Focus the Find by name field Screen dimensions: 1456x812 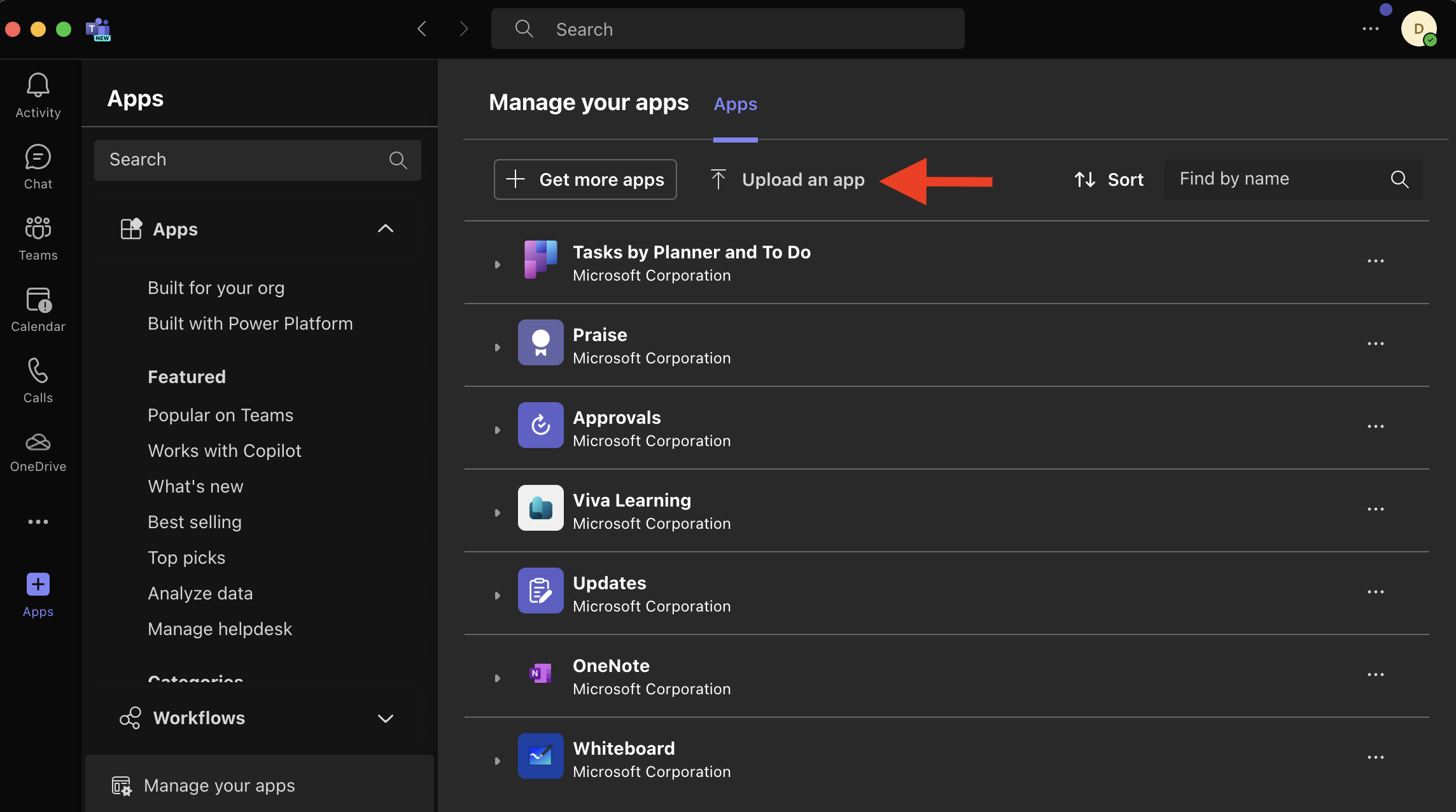(1279, 179)
